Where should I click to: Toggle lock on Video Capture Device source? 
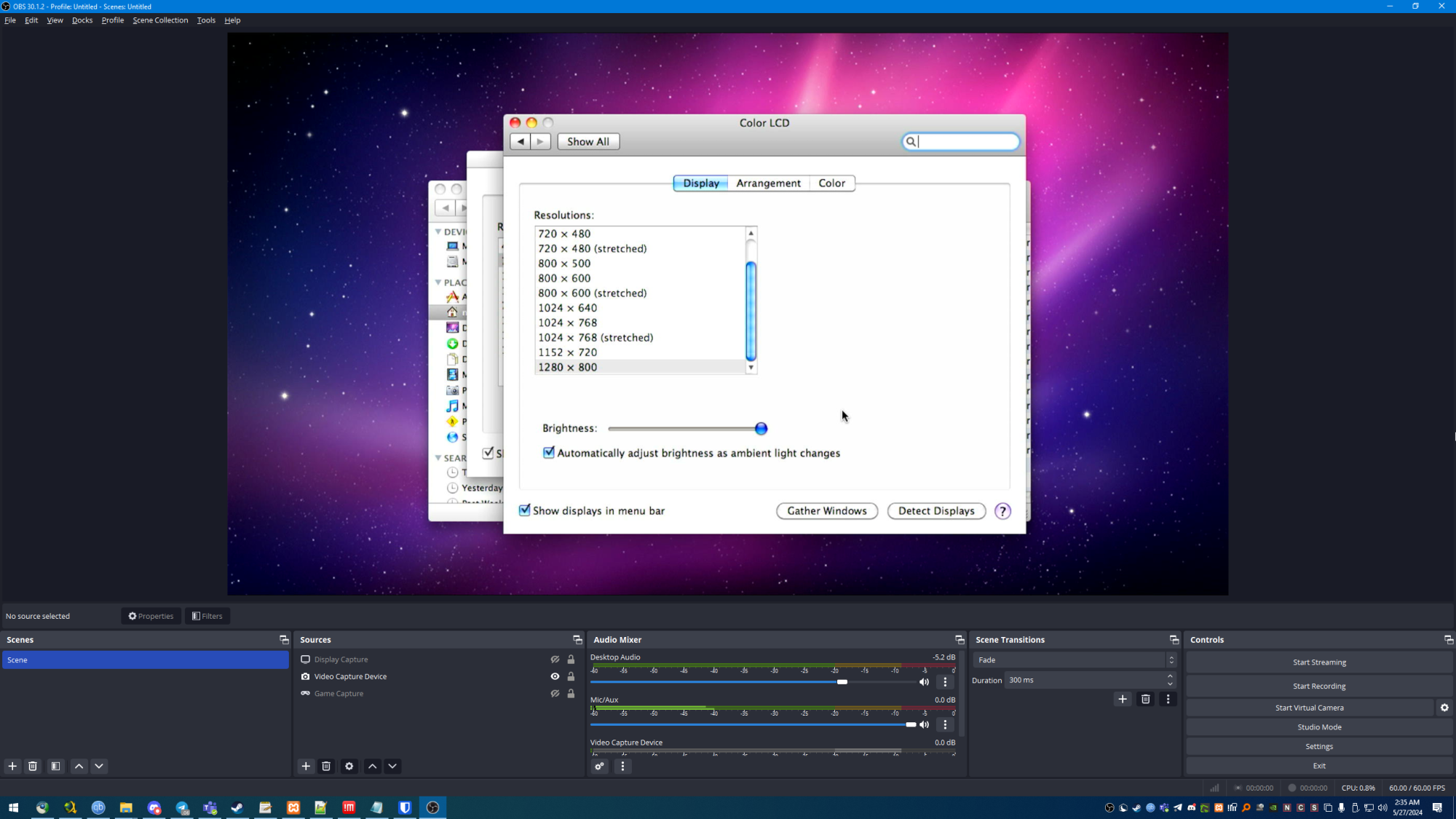tap(571, 676)
